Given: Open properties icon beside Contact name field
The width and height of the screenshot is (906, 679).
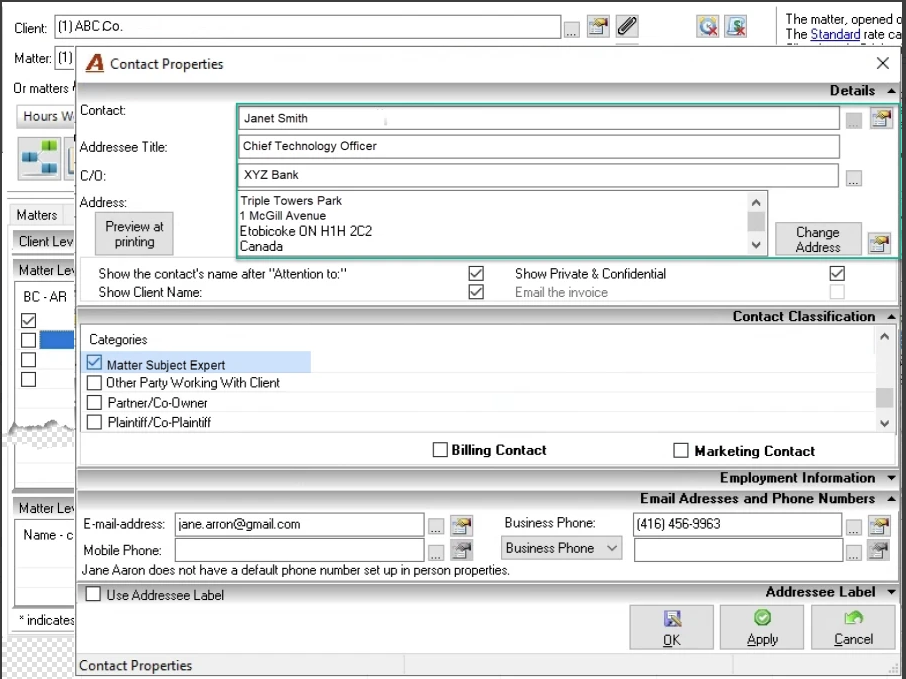Looking at the screenshot, I should tap(881, 118).
